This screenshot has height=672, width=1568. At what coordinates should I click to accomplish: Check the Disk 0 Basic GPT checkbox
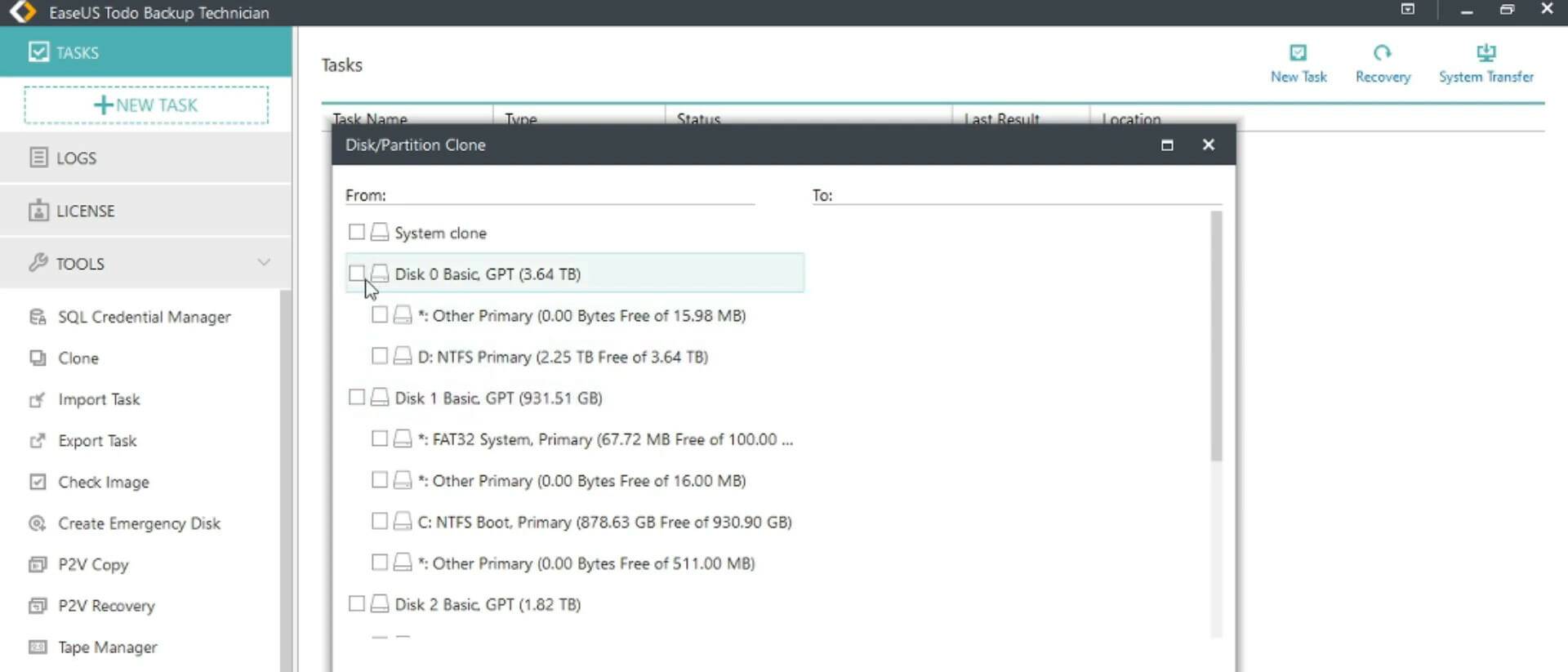pyautogui.click(x=356, y=273)
